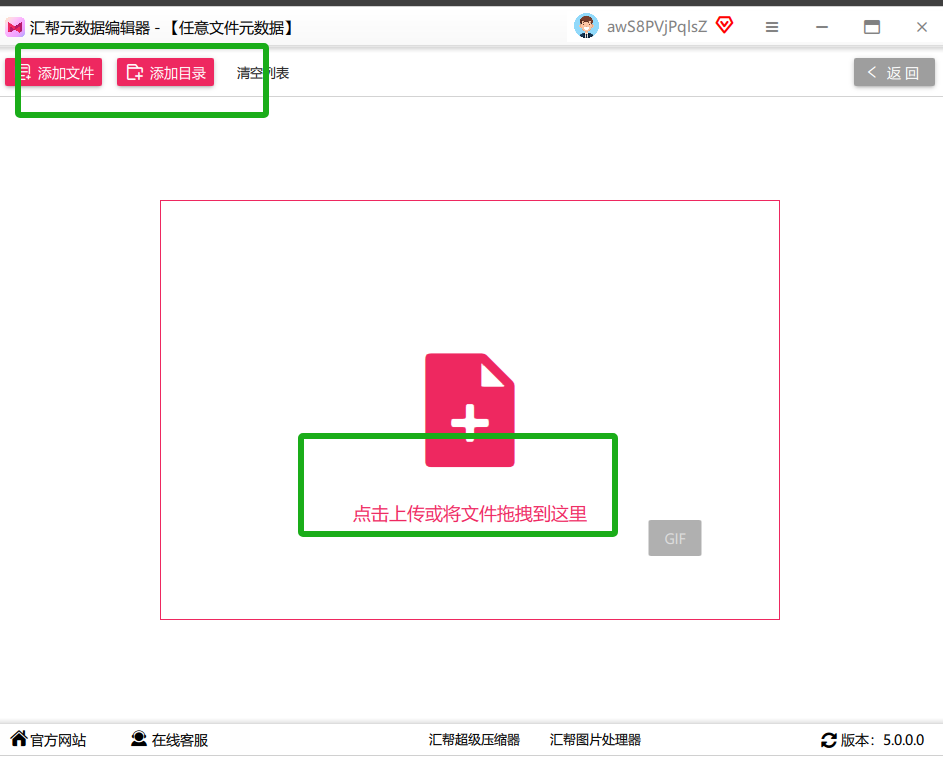Open the hamburger menu in title bar
The width and height of the screenshot is (943, 759).
point(772,27)
